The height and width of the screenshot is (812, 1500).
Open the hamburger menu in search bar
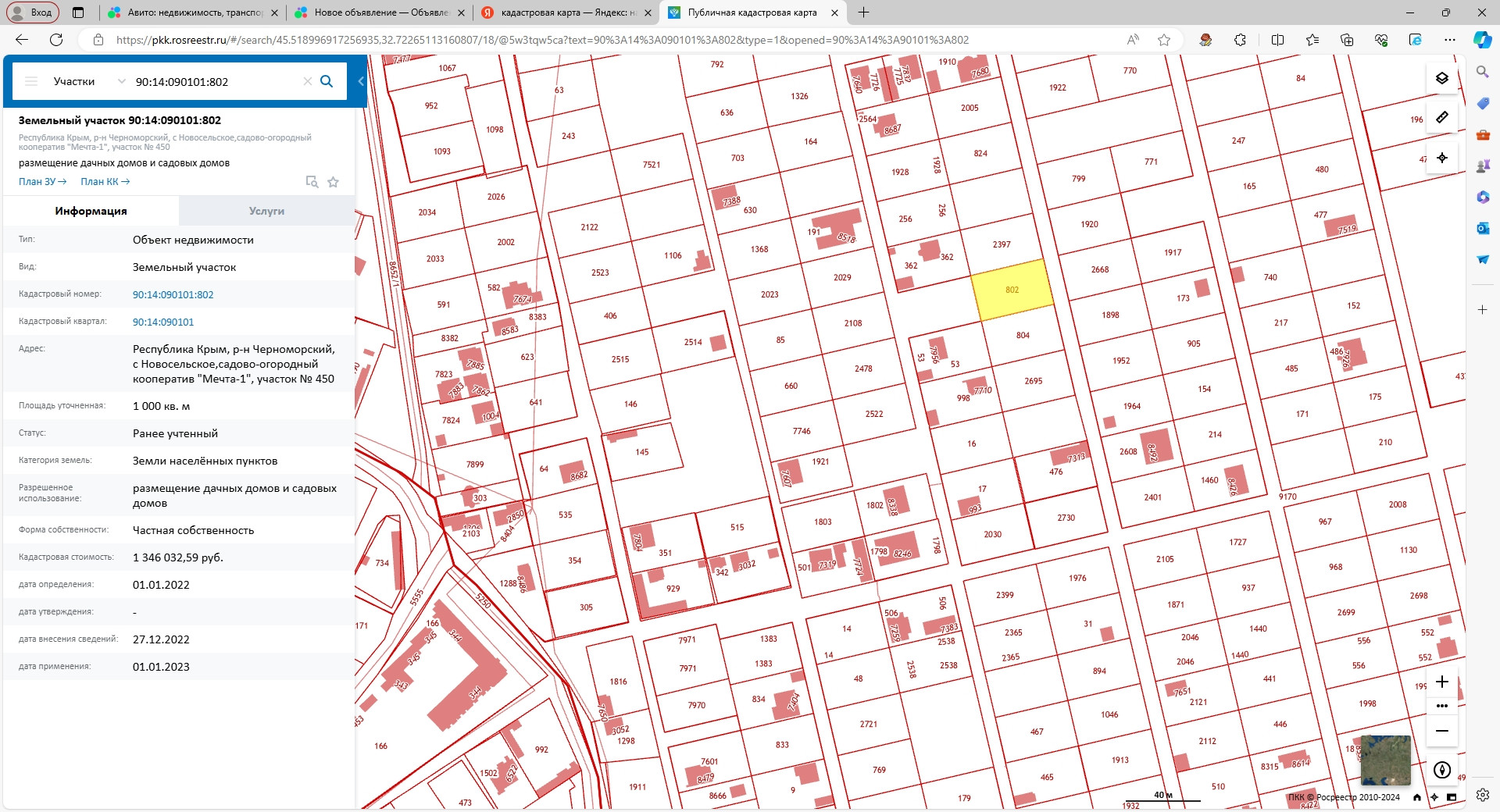pos(31,81)
